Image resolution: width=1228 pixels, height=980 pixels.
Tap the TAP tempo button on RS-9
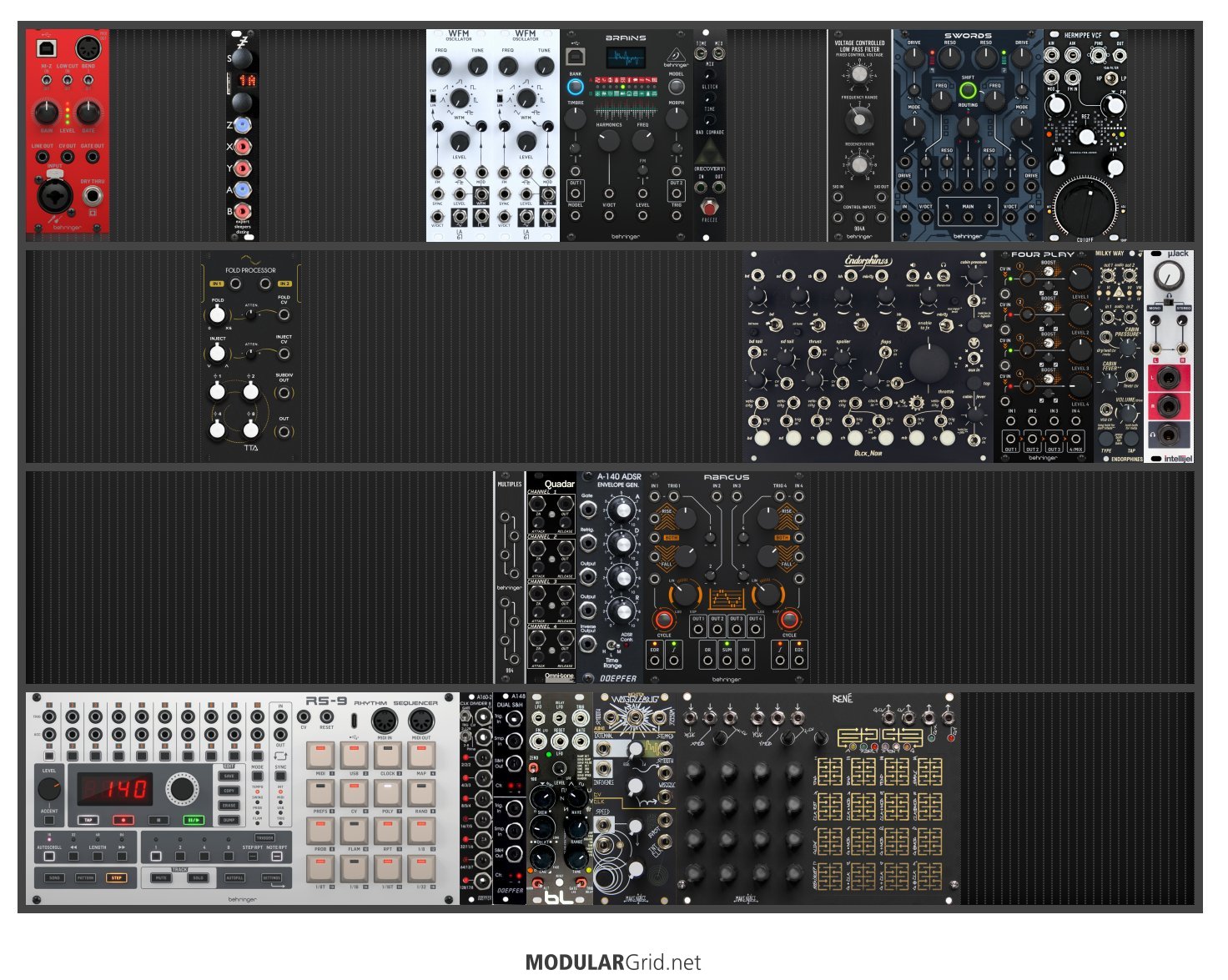(x=88, y=820)
